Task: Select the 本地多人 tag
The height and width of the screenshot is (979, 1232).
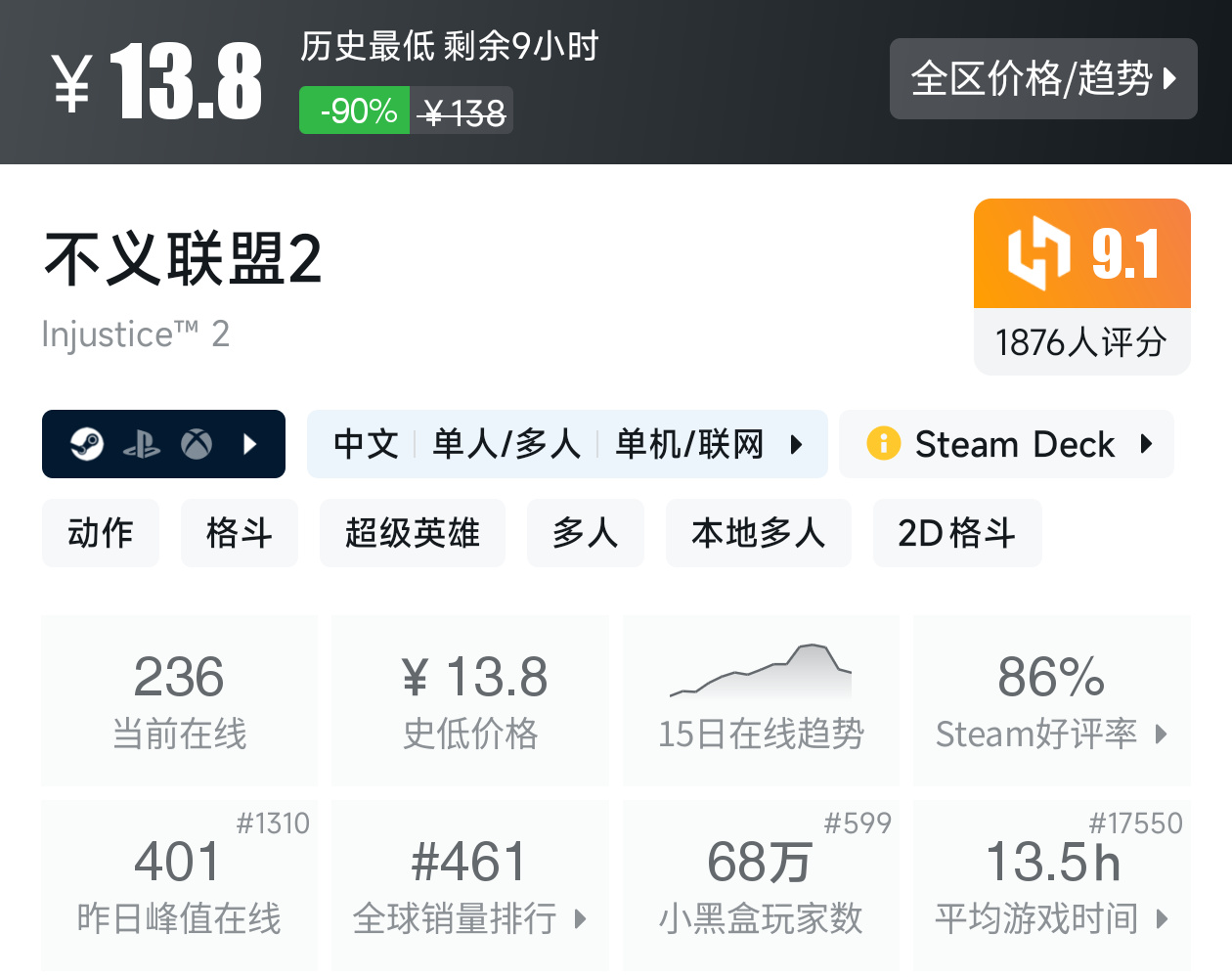Action: coord(759,533)
